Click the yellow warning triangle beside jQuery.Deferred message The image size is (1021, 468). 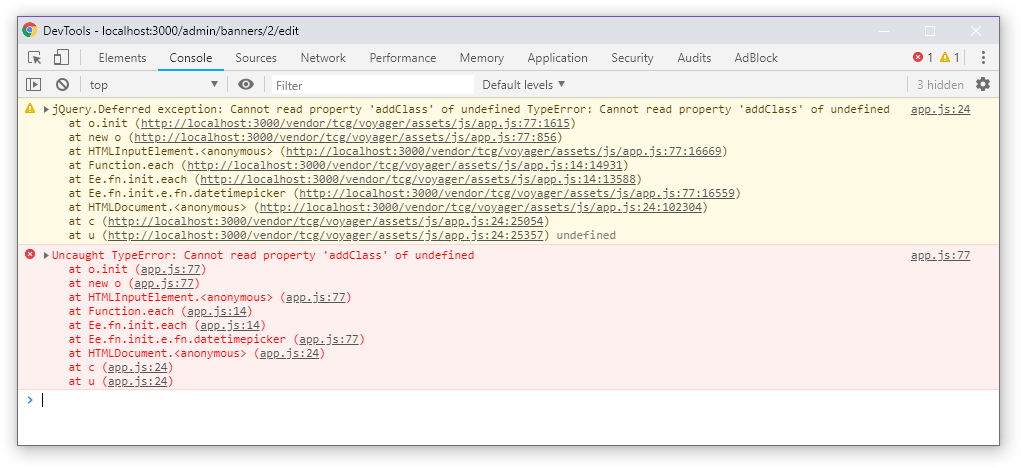pos(30,109)
